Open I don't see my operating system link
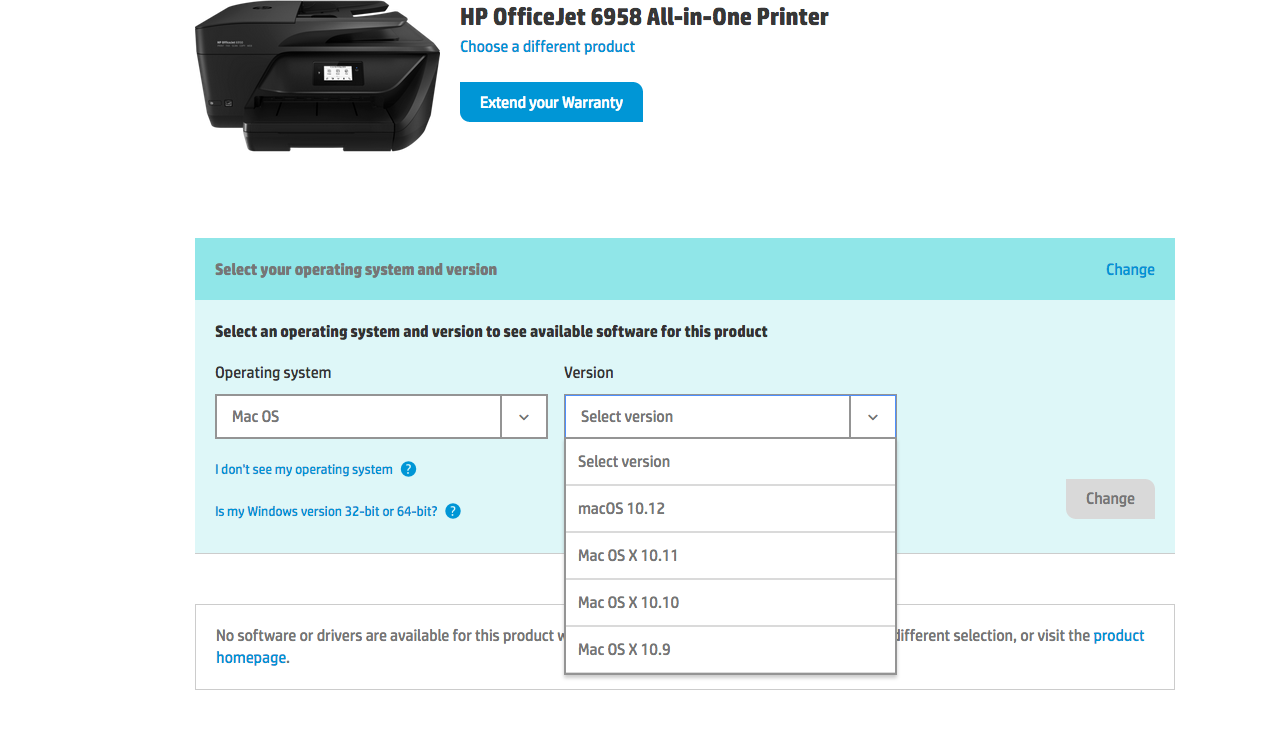Screen dimensions: 1264x737 304,469
